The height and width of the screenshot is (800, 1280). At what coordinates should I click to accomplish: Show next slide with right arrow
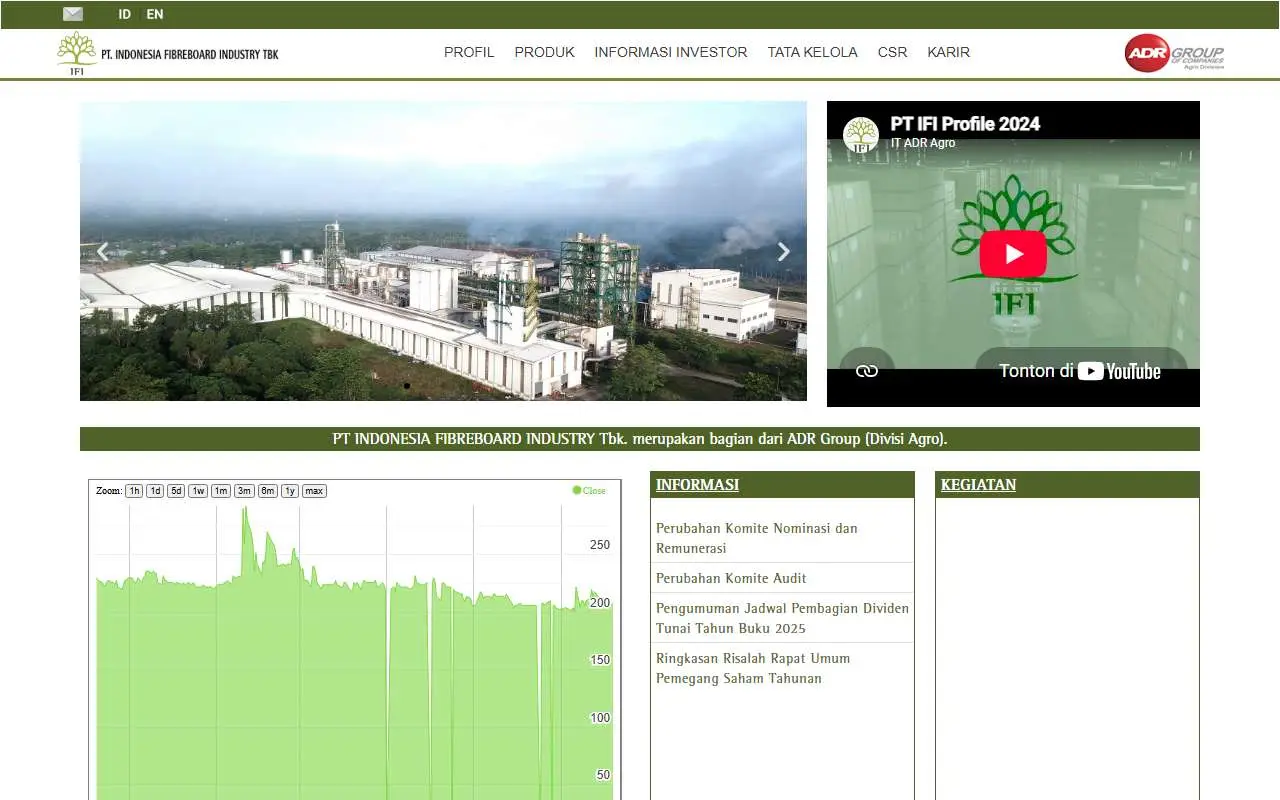pyautogui.click(x=784, y=252)
